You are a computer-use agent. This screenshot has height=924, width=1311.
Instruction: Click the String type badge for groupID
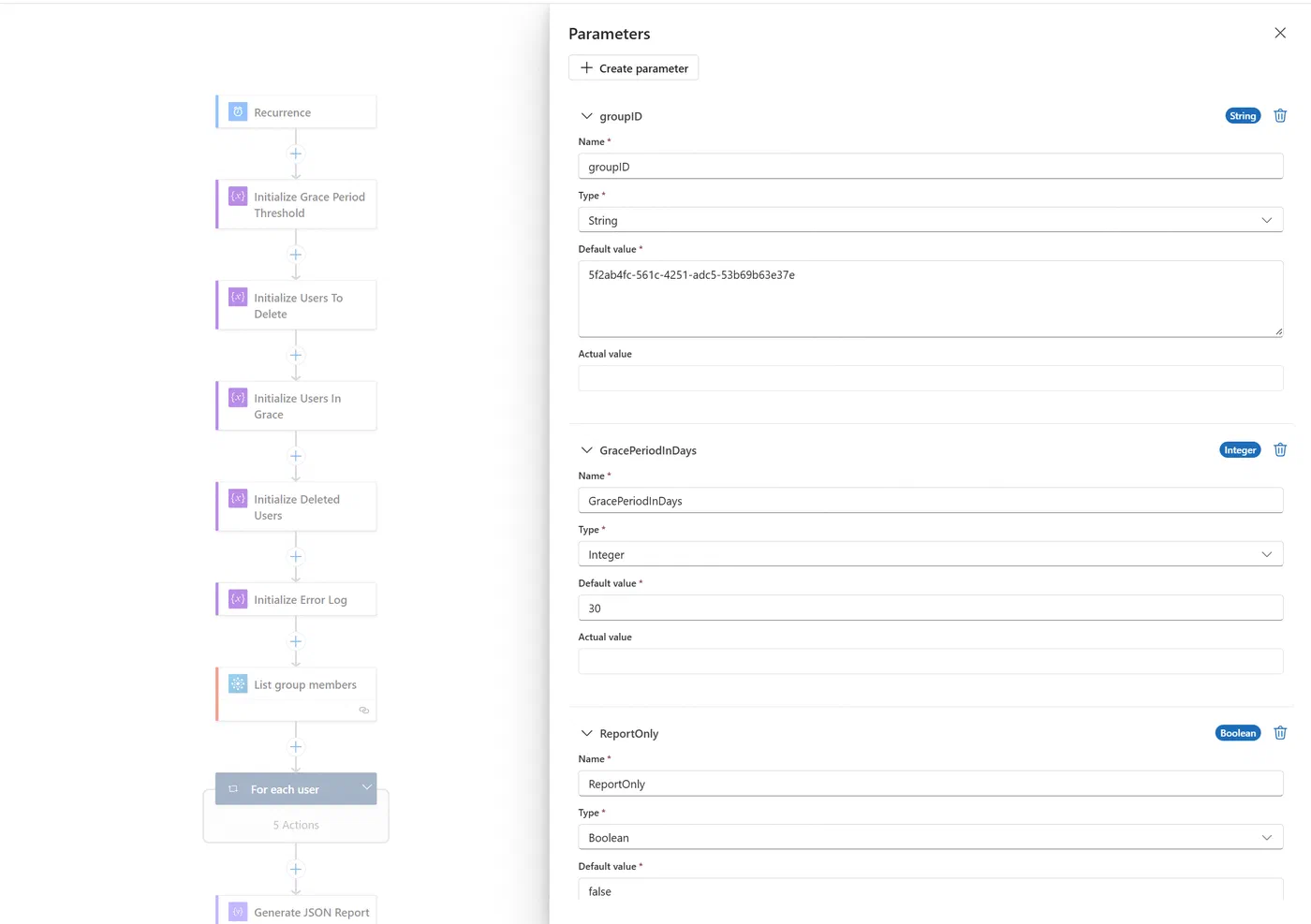1243,116
